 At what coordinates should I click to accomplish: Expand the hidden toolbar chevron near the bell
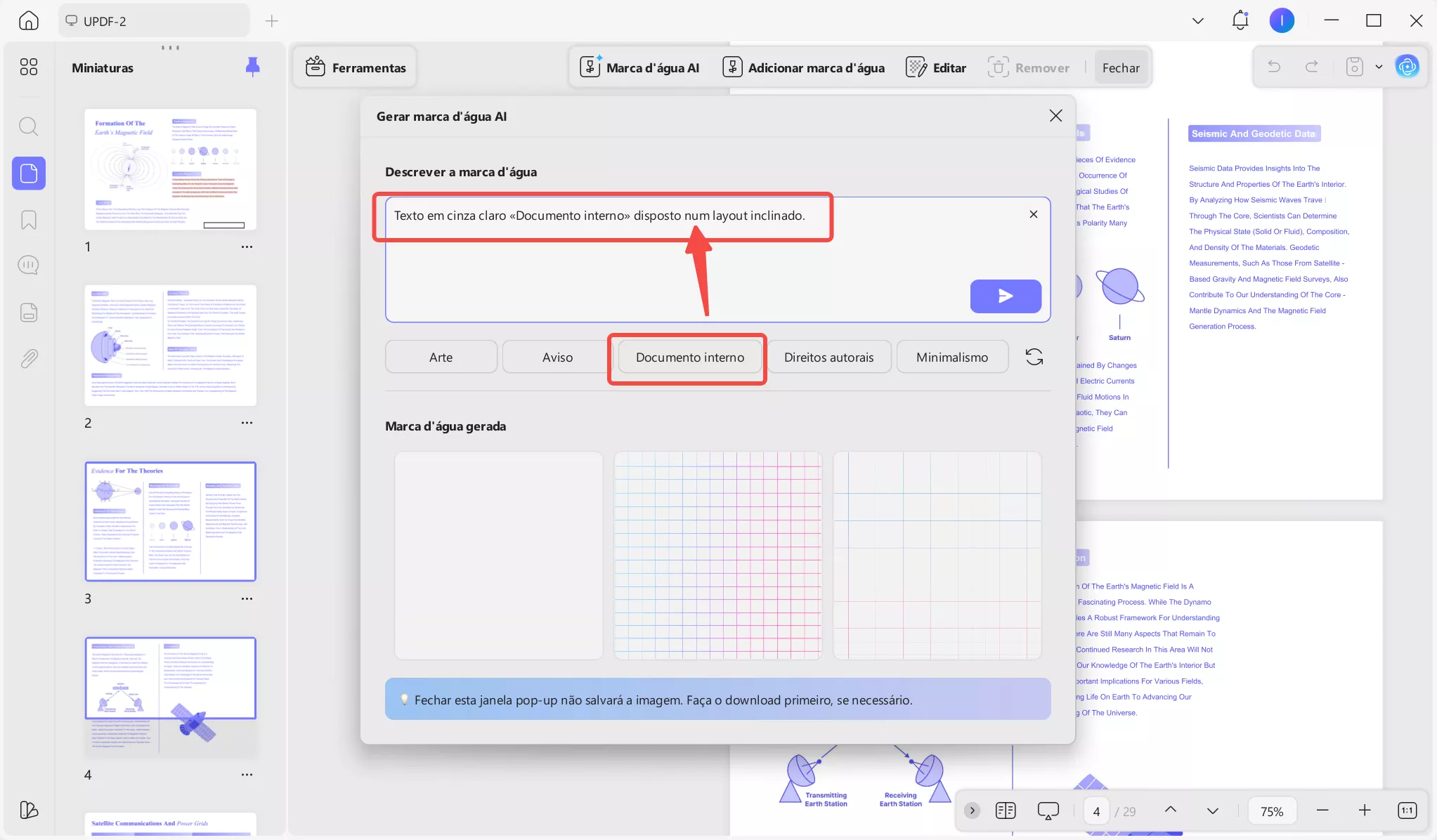coord(1197,20)
